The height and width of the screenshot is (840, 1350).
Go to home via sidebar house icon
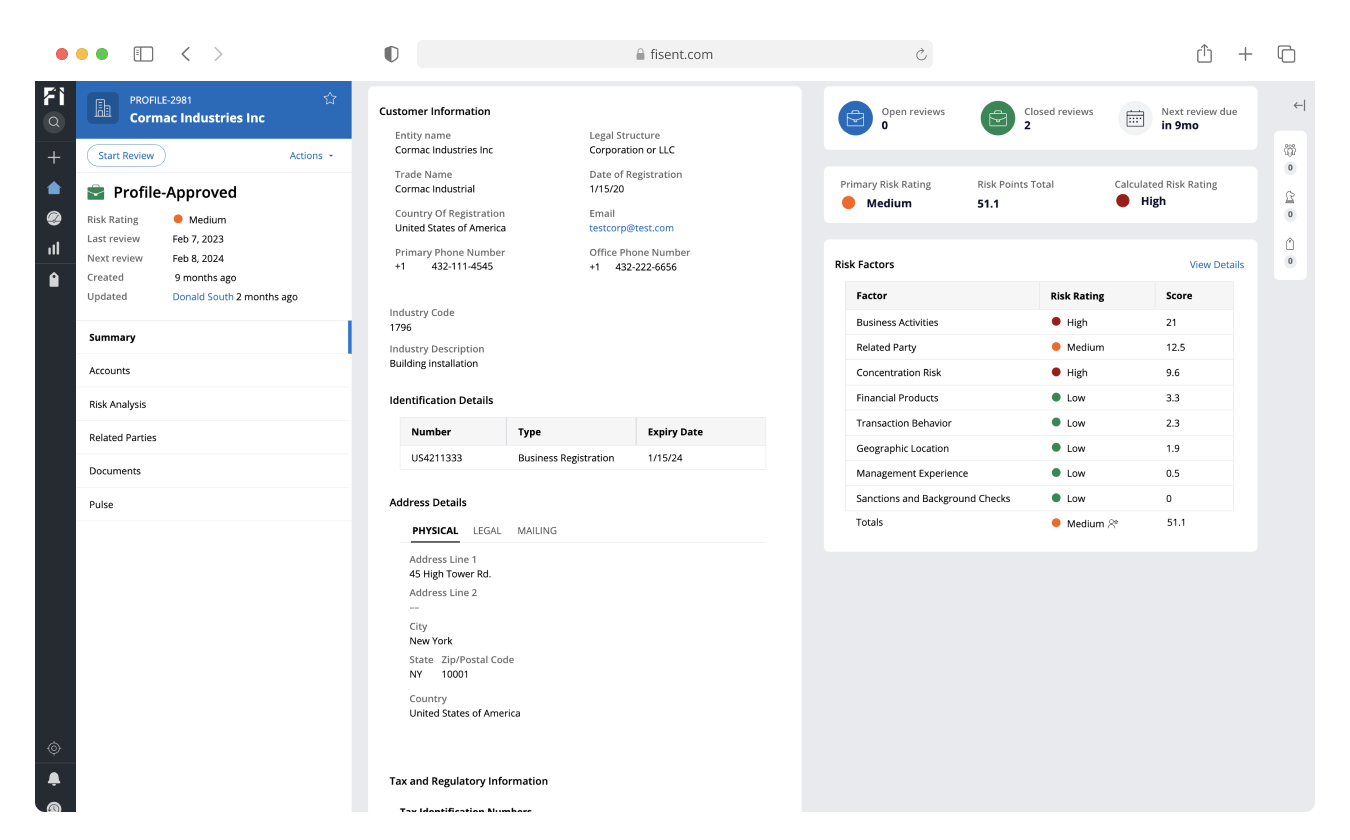tap(54, 188)
